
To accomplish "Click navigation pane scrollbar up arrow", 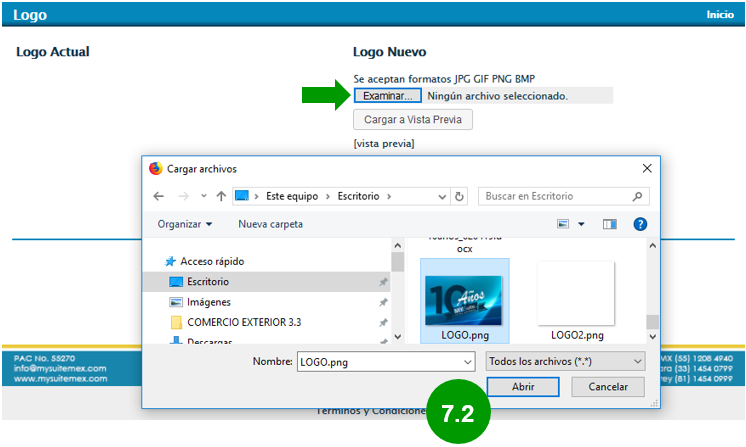I will 398,246.
